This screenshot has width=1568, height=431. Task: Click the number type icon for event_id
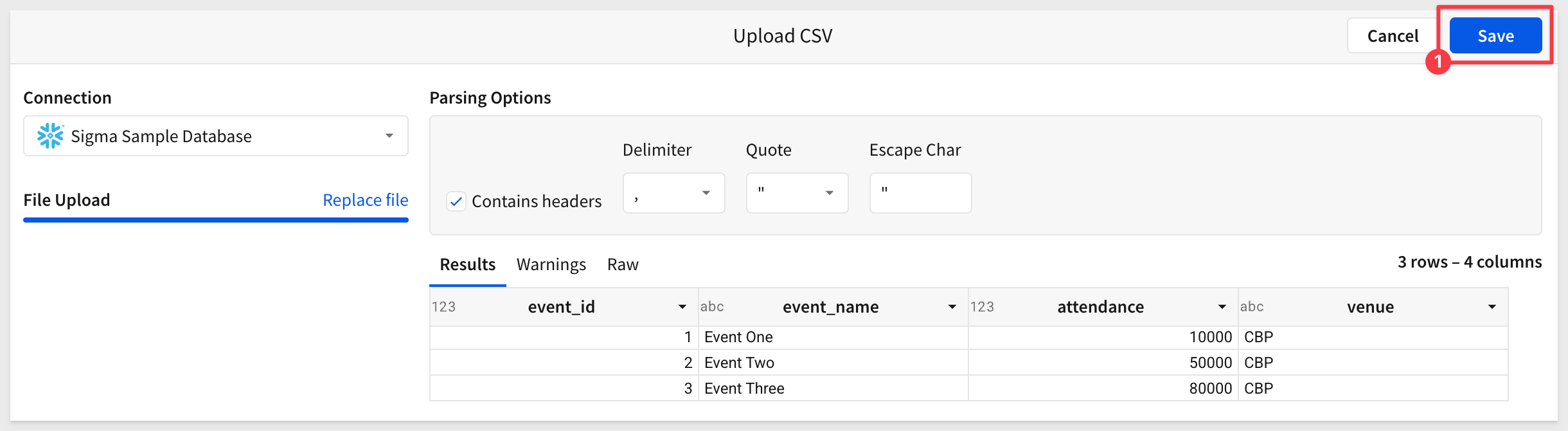[x=443, y=307]
